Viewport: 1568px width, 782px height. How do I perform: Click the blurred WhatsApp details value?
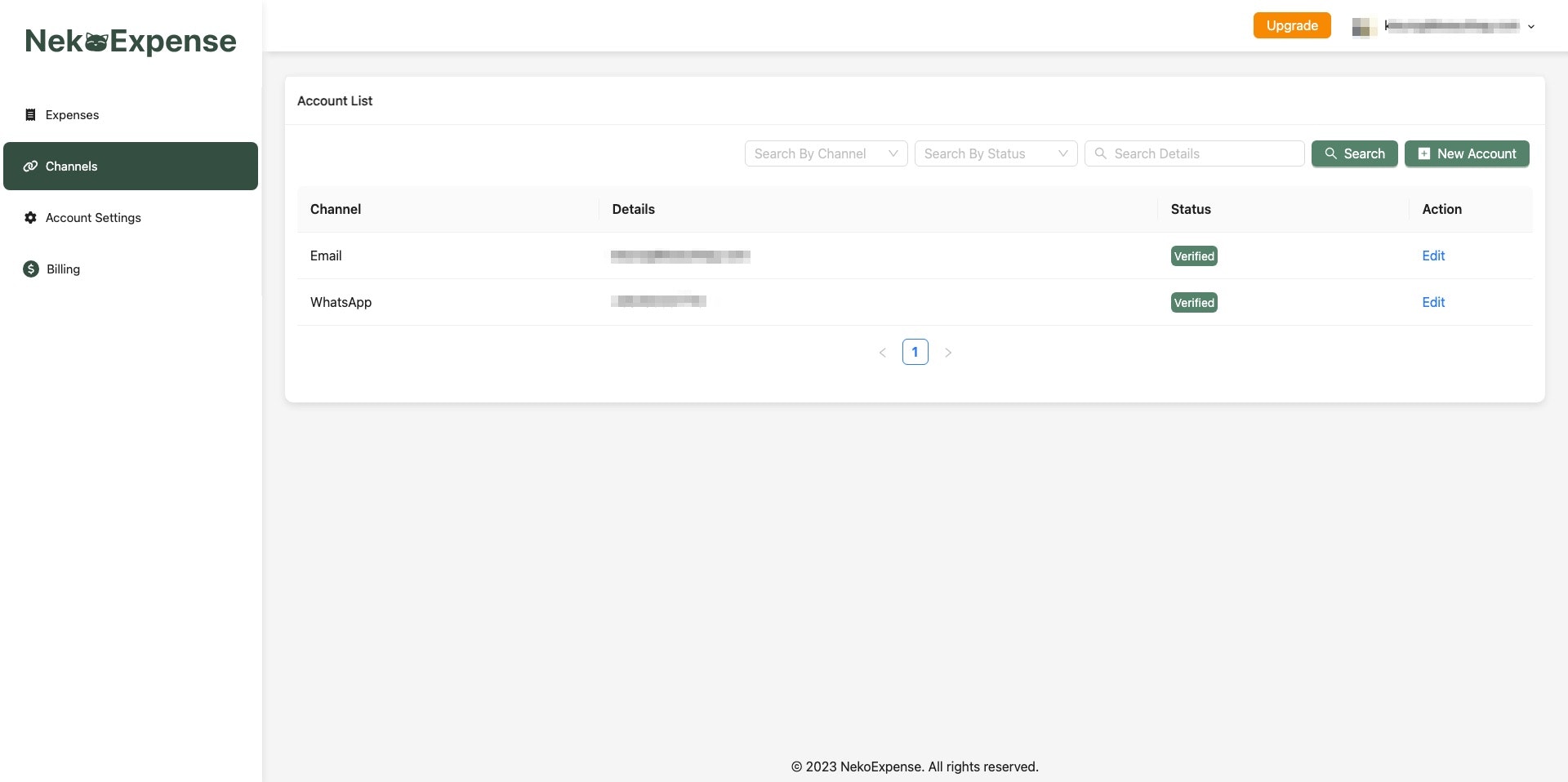click(x=658, y=301)
